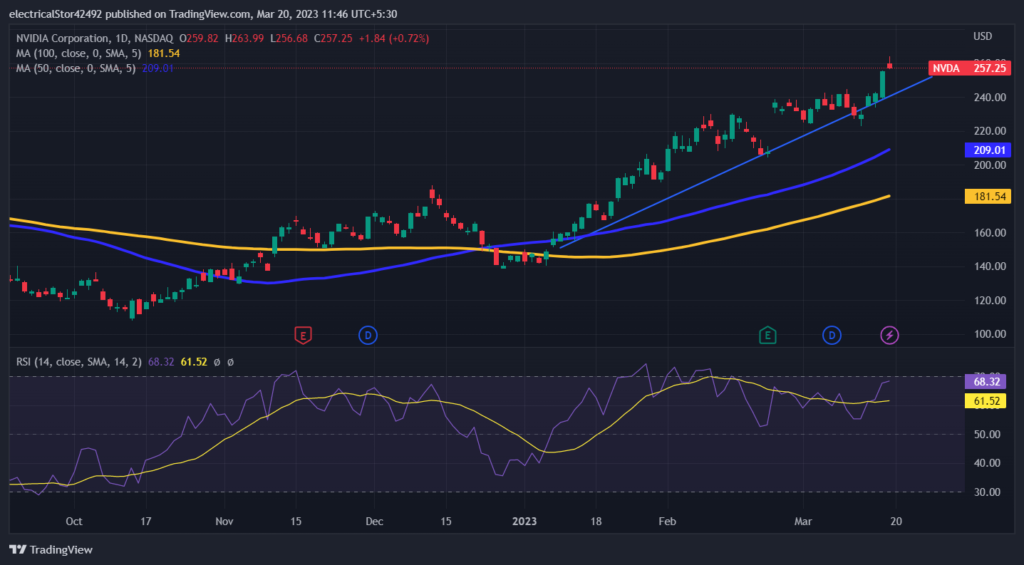This screenshot has height=565, width=1024.
Task: Click the Oct date axis label
Action: click(74, 521)
